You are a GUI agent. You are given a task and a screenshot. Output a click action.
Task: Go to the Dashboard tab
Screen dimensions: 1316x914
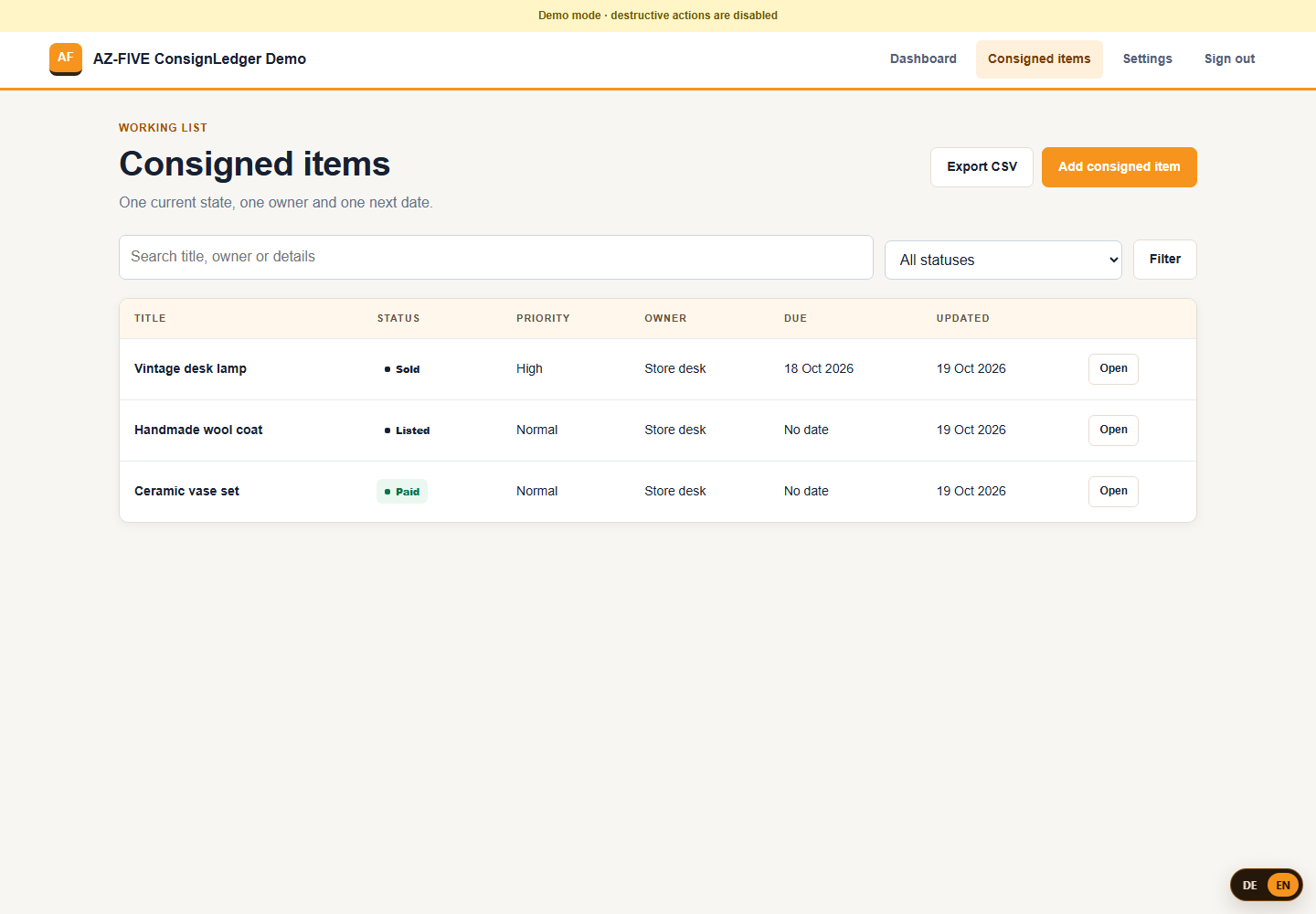coord(923,59)
